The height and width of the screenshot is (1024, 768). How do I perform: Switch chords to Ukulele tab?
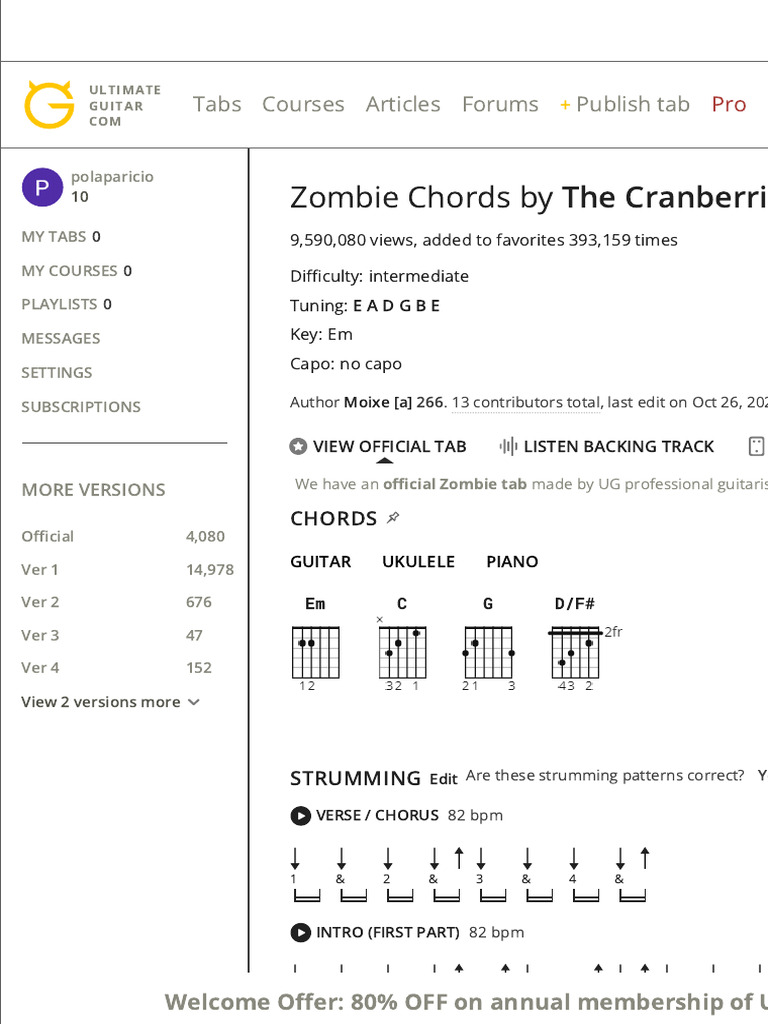(x=418, y=562)
